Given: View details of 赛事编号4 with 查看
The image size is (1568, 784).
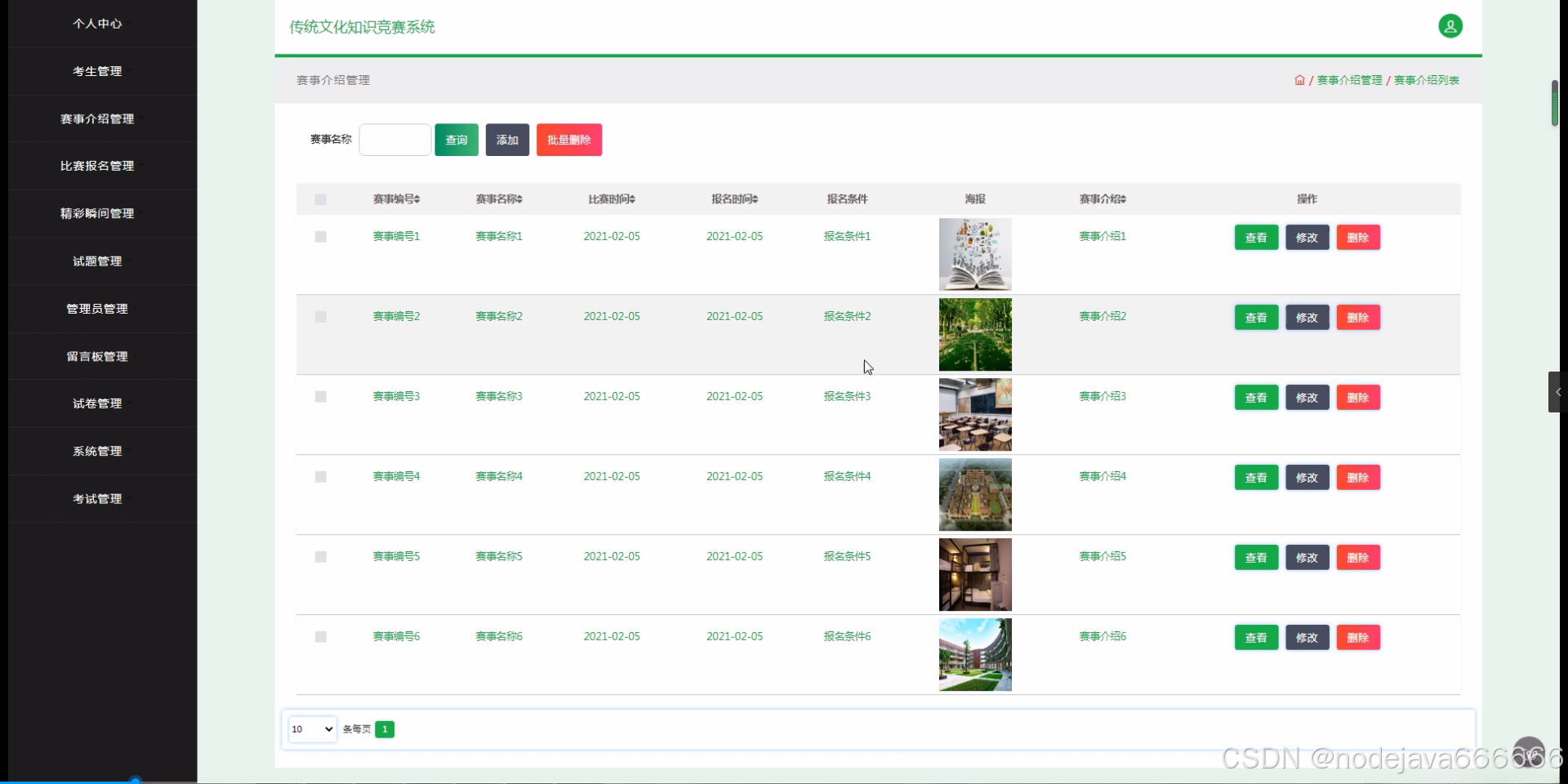Looking at the screenshot, I should coord(1256,478).
